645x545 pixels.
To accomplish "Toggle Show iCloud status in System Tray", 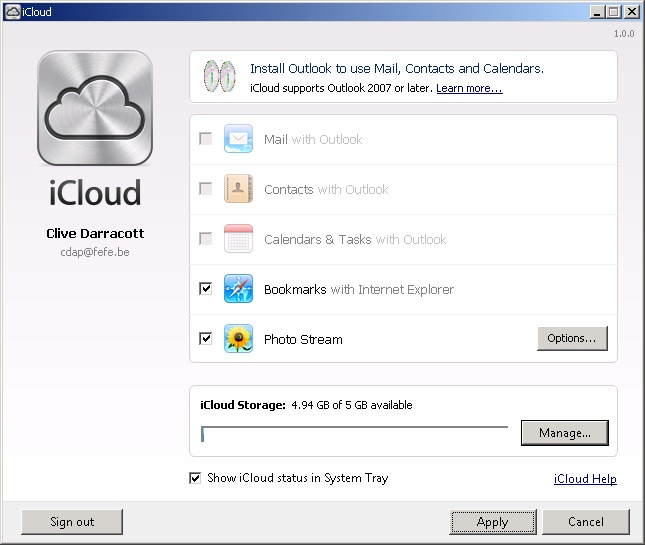I will [195, 478].
